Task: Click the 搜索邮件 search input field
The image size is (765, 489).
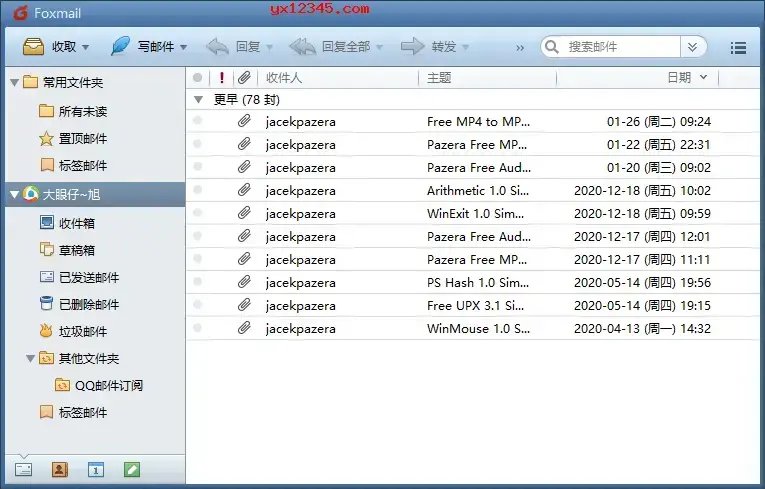Action: click(x=622, y=47)
